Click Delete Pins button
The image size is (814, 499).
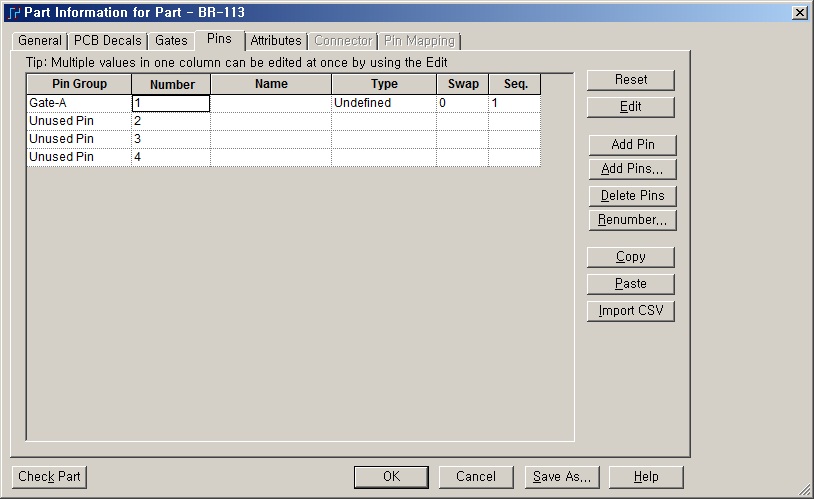(630, 196)
